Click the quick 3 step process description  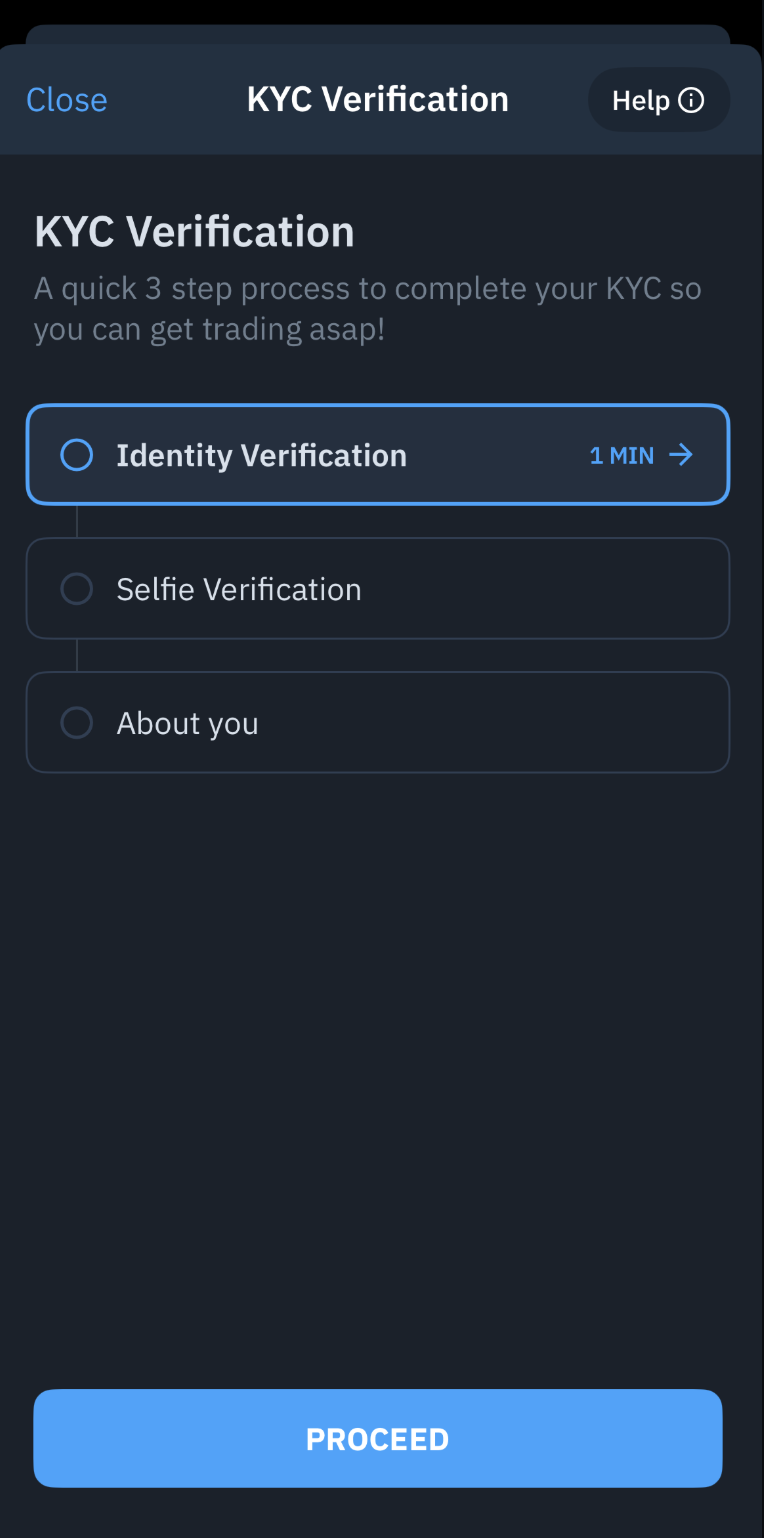tap(367, 308)
